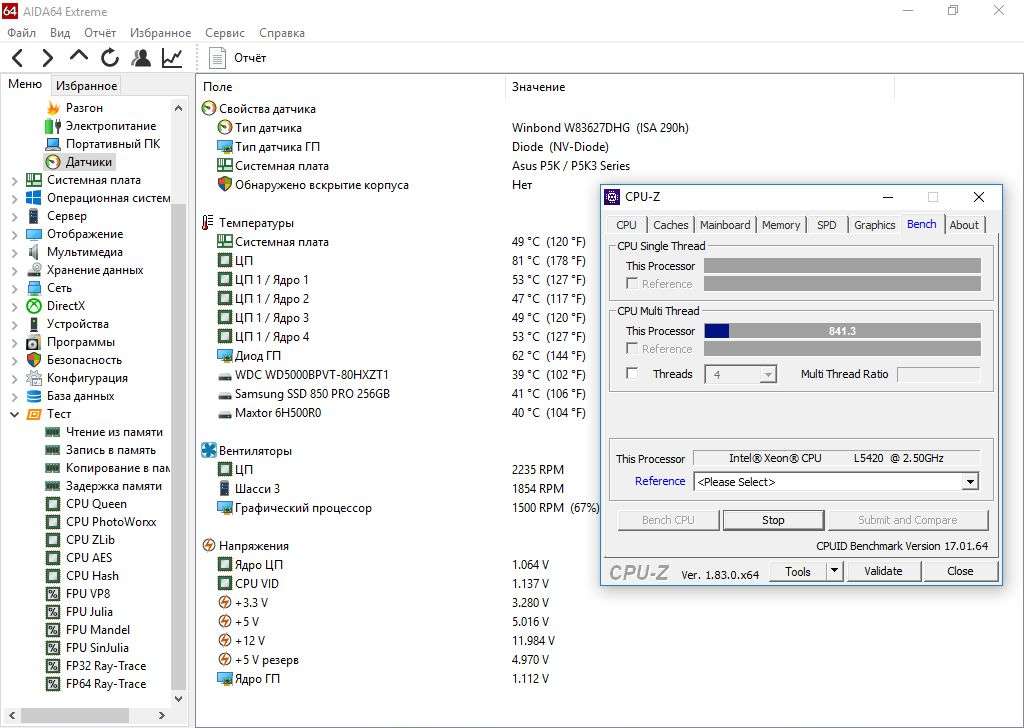This screenshot has height=728, width=1024.
Task: Expand Отображение tree node
Action: click(x=14, y=234)
